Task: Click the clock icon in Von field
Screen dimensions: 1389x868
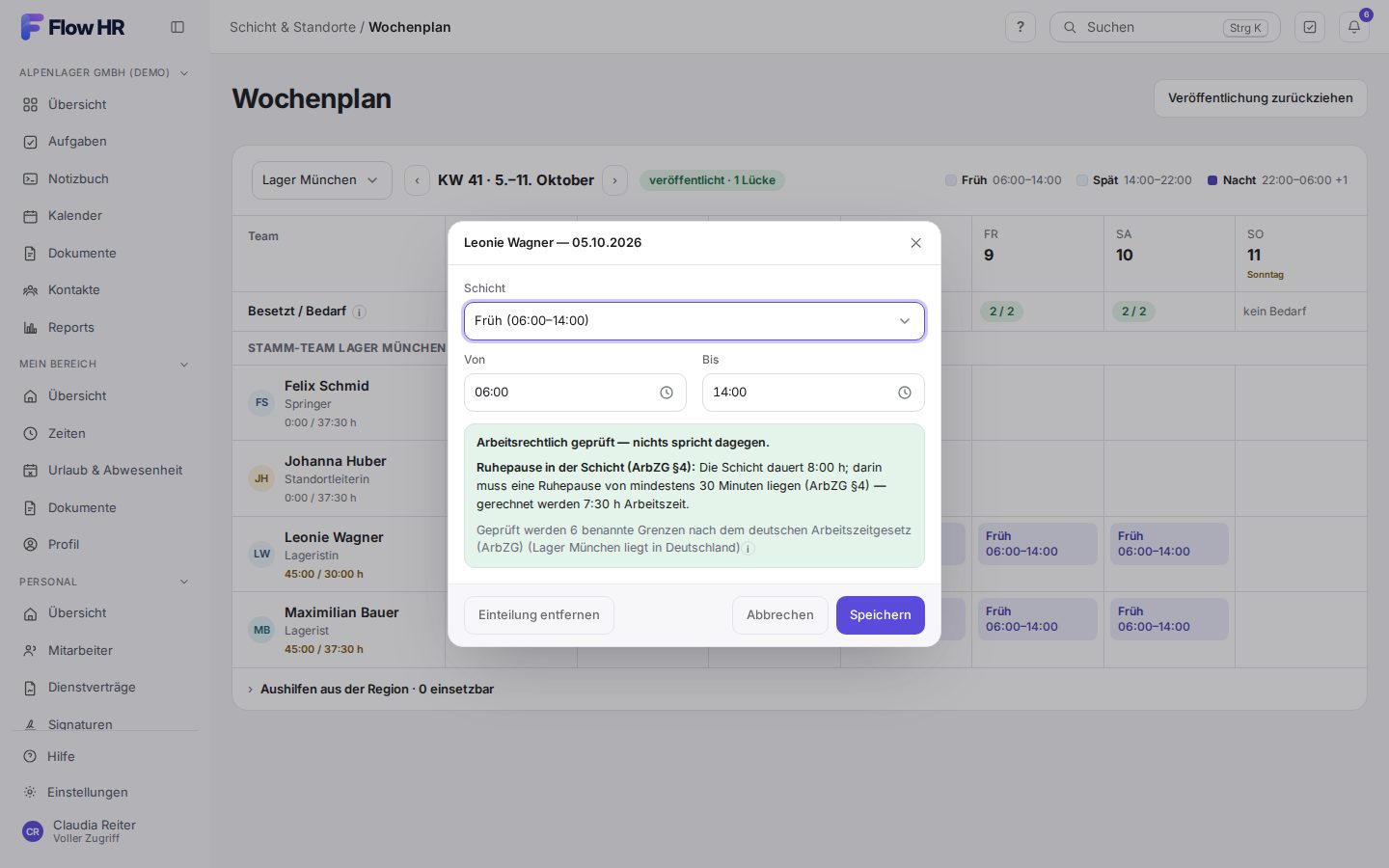Action: (667, 393)
